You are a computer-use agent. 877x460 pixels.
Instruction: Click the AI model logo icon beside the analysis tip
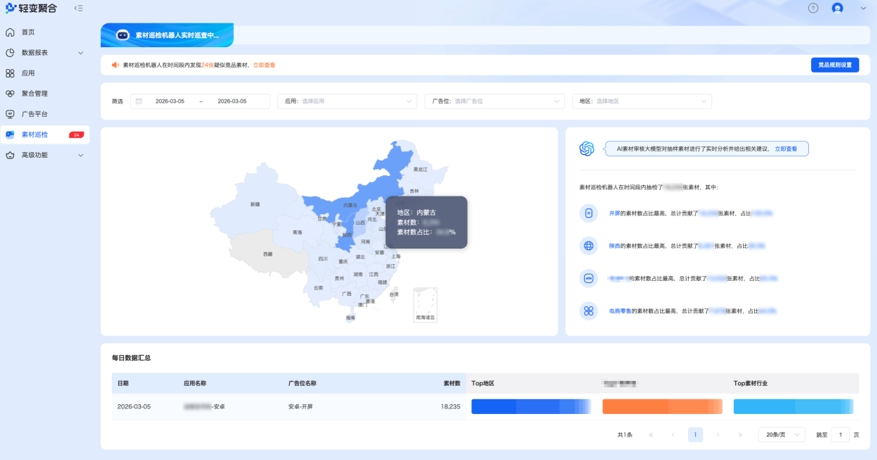[587, 149]
